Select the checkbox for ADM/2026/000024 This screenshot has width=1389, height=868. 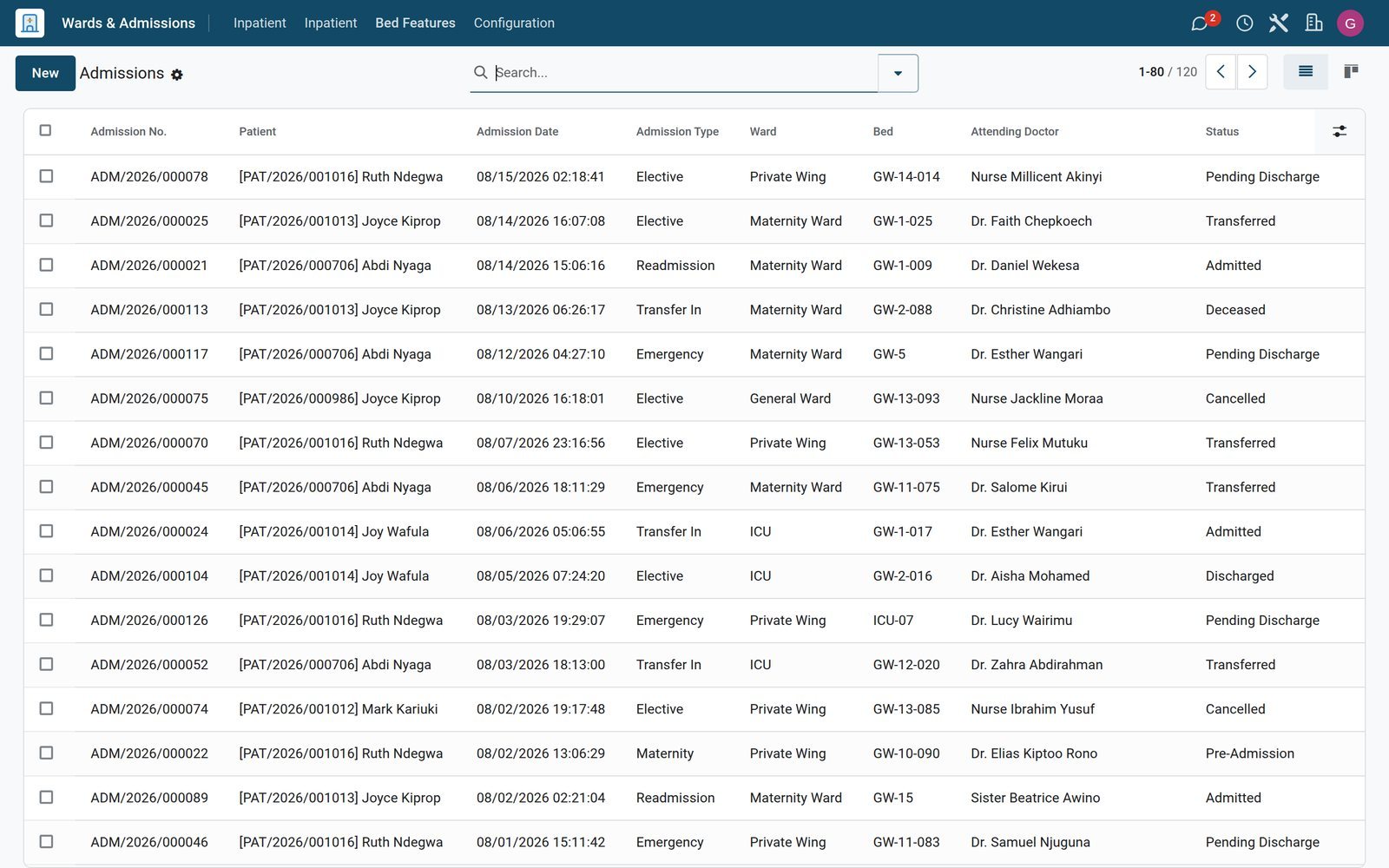(x=46, y=531)
